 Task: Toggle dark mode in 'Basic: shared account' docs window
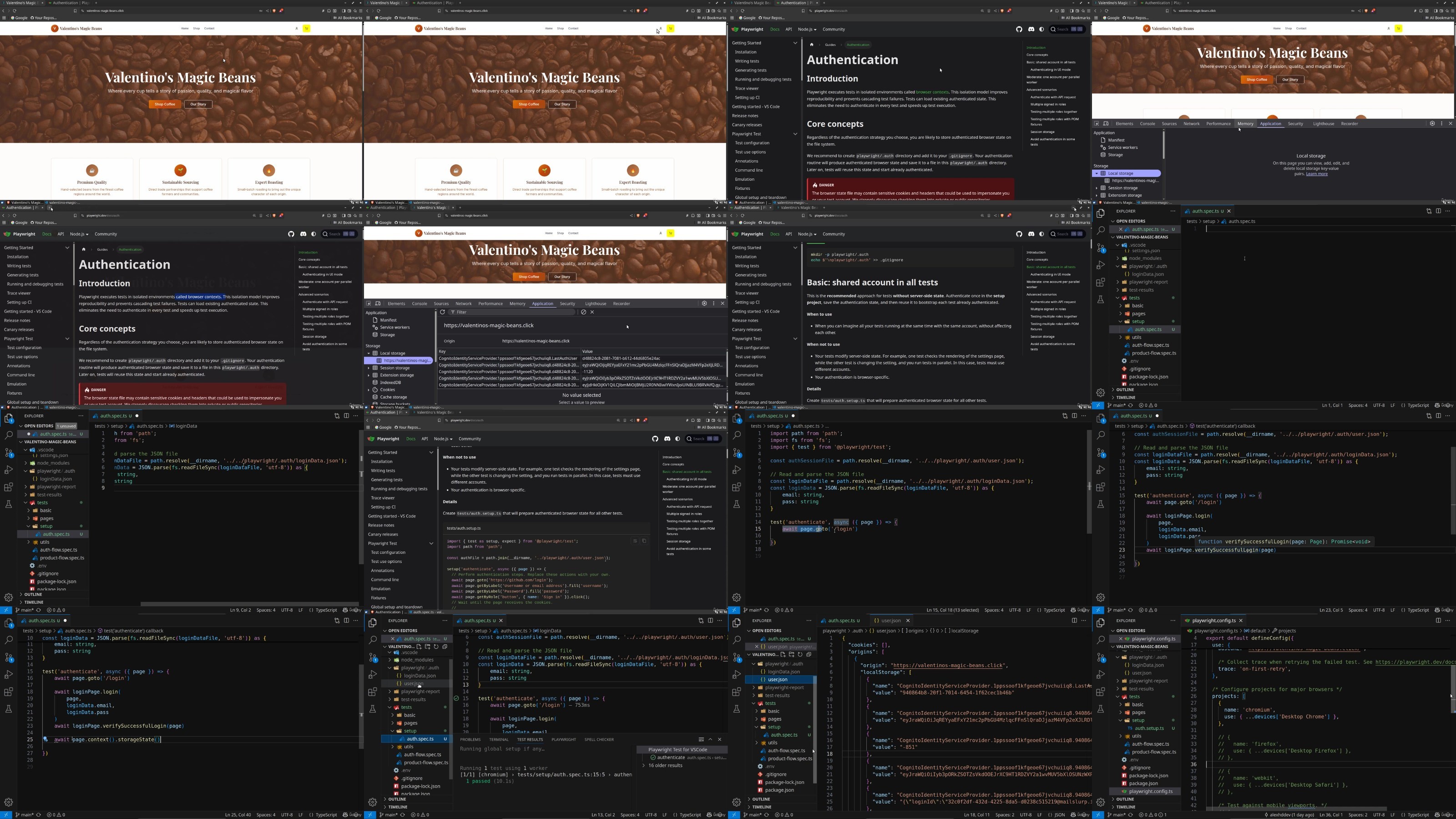pos(1041,234)
